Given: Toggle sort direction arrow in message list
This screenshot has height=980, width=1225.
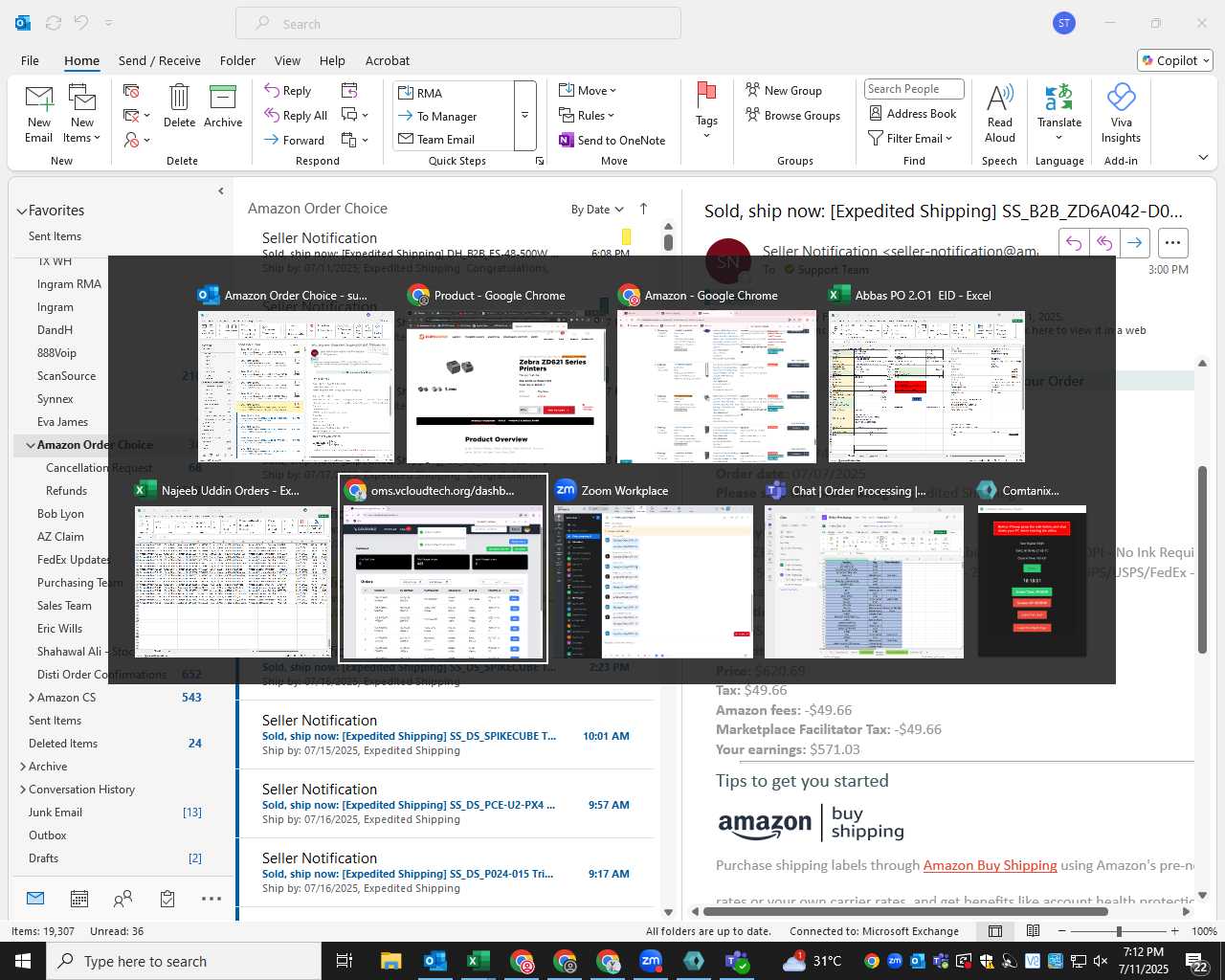Looking at the screenshot, I should tap(644, 209).
